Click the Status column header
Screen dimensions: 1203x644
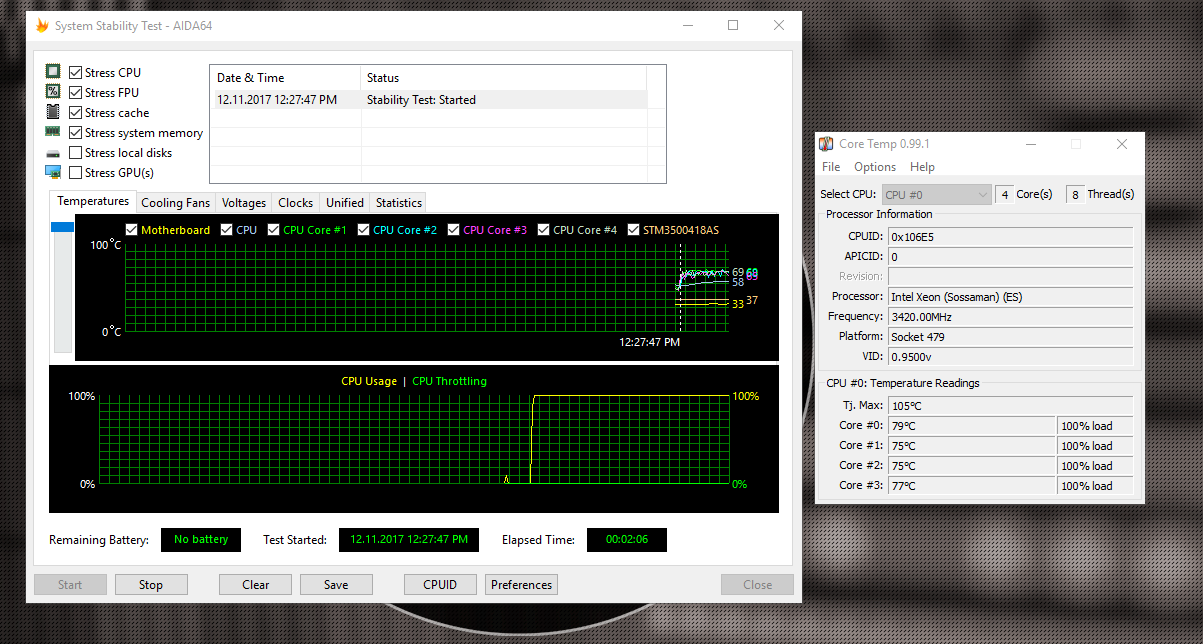(x=503, y=77)
